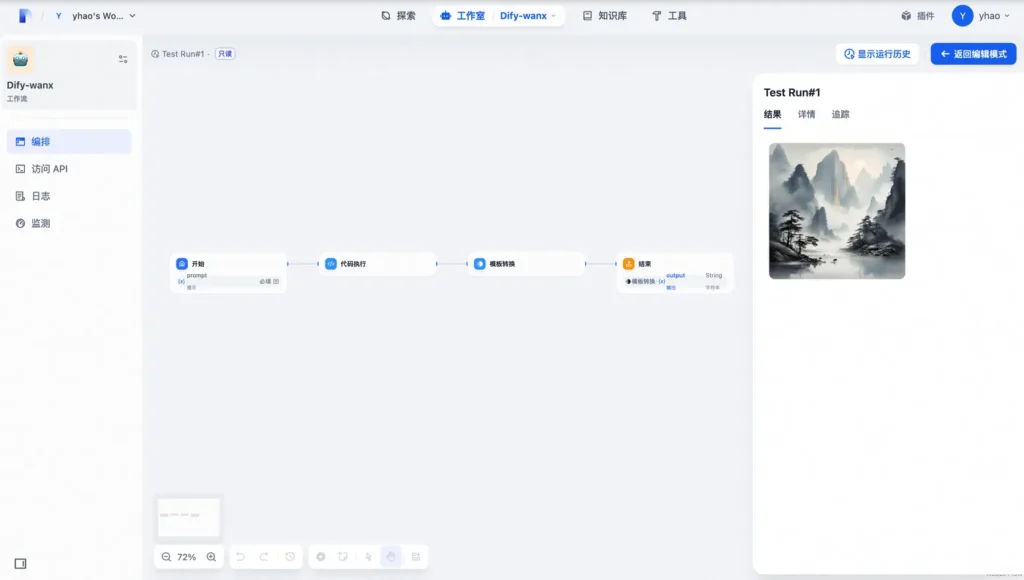Activate the hand pan mode tool
The image size is (1024, 580).
pyautogui.click(x=391, y=557)
